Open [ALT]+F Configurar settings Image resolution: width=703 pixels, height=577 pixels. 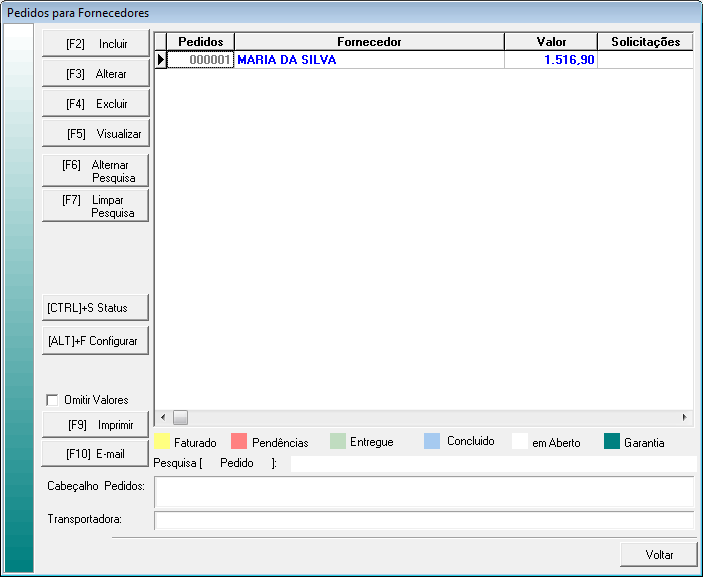tap(96, 341)
